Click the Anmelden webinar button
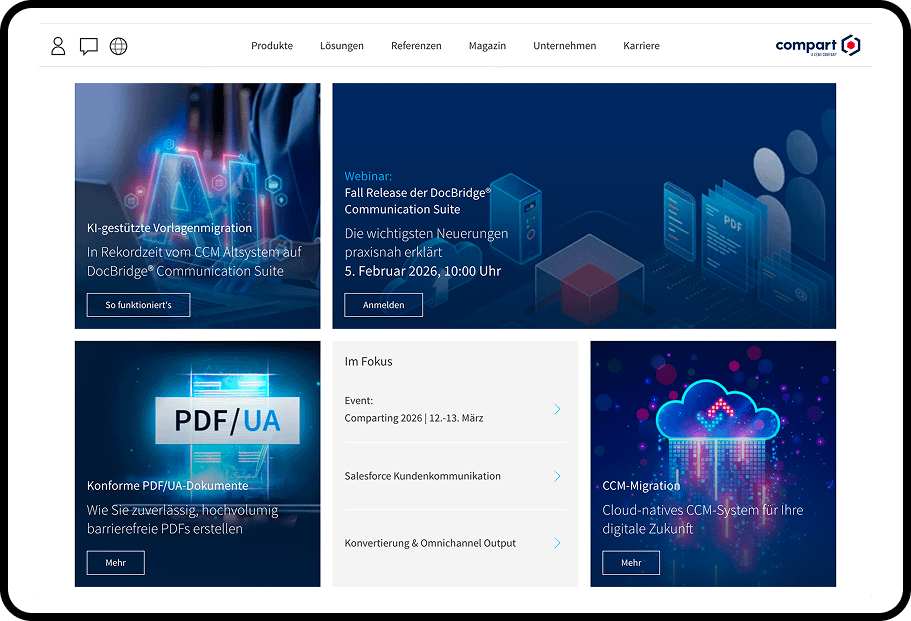This screenshot has width=911, height=621. [383, 305]
